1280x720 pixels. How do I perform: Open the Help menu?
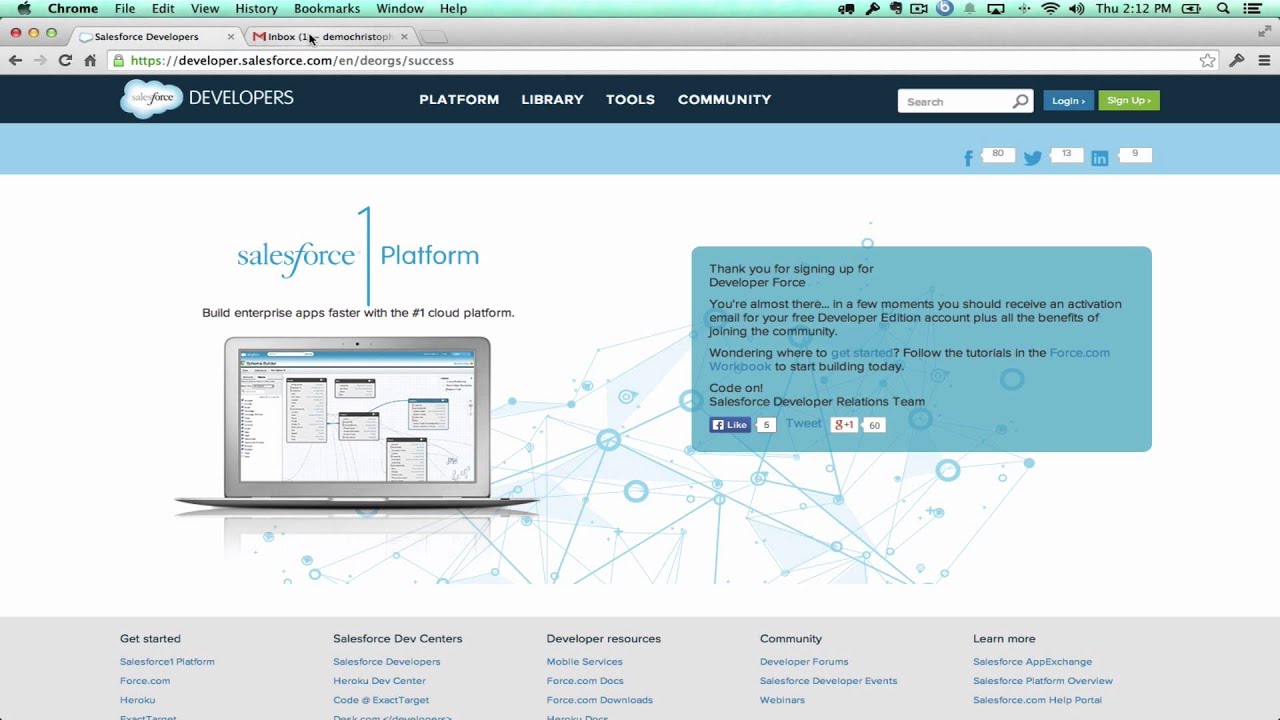tap(453, 8)
